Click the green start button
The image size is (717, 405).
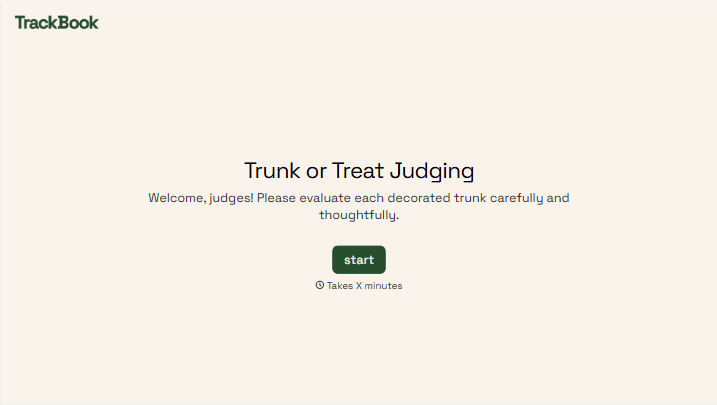358,260
